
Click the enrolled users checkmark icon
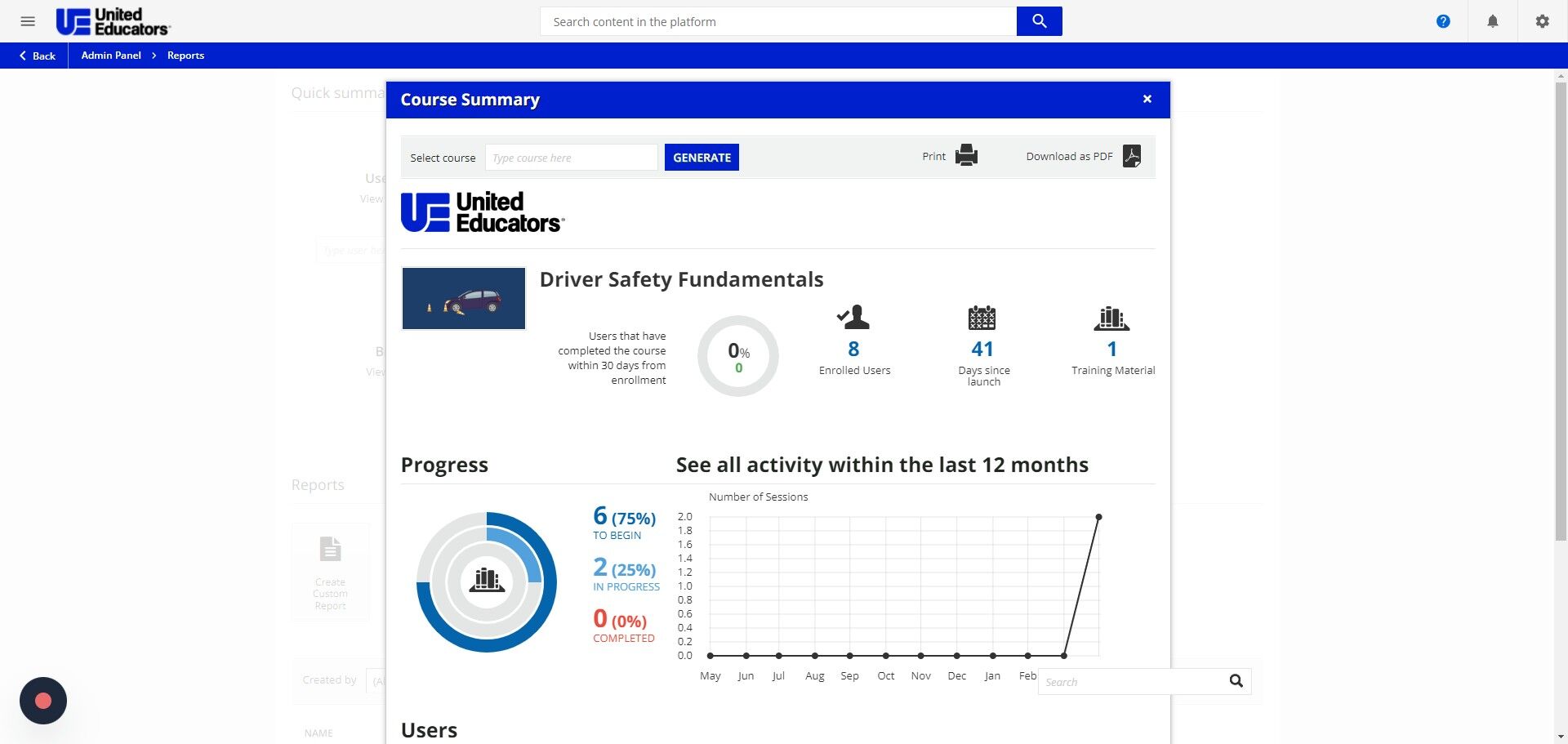(853, 317)
